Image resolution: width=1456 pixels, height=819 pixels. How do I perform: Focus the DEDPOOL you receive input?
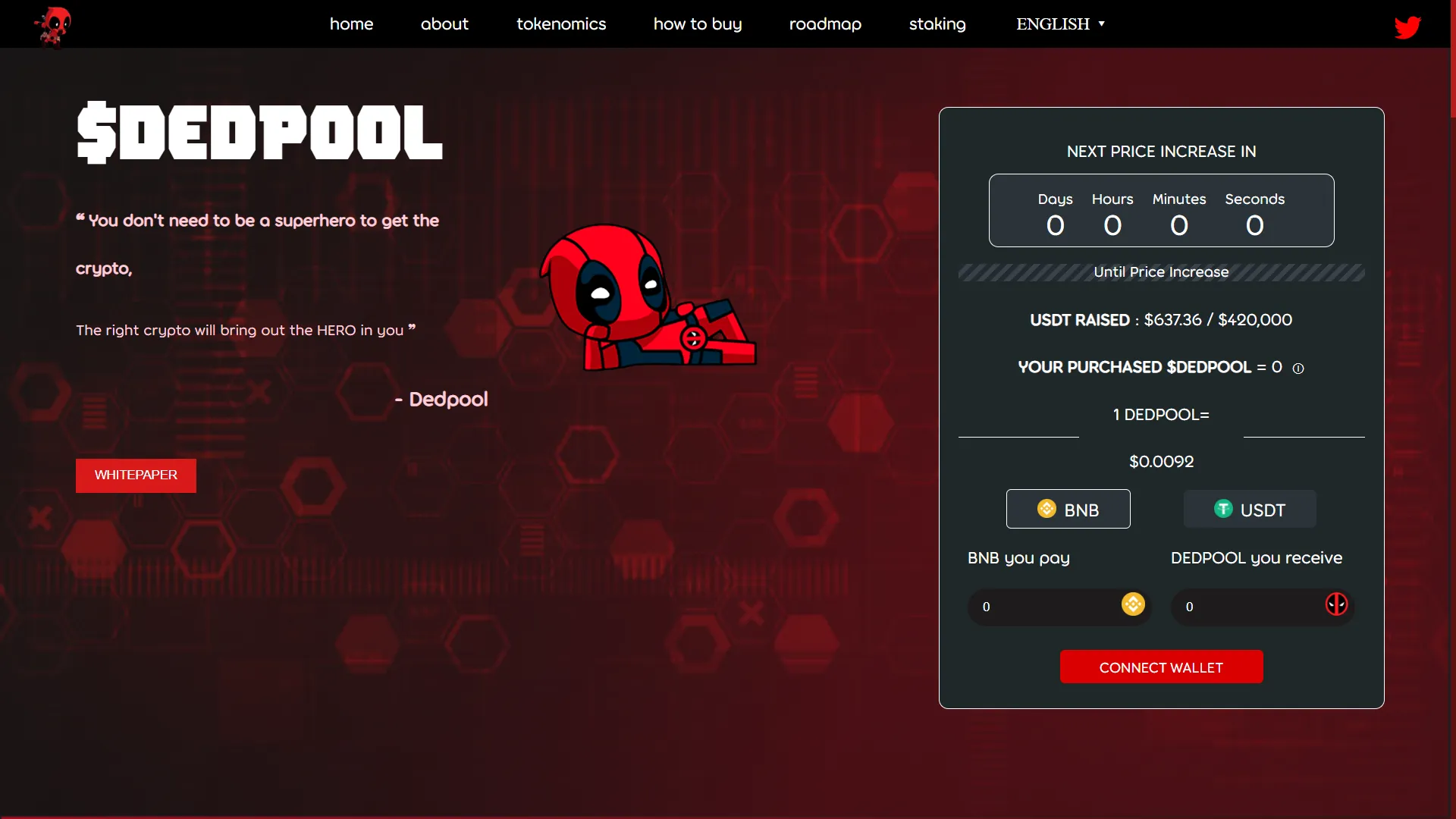1263,607
